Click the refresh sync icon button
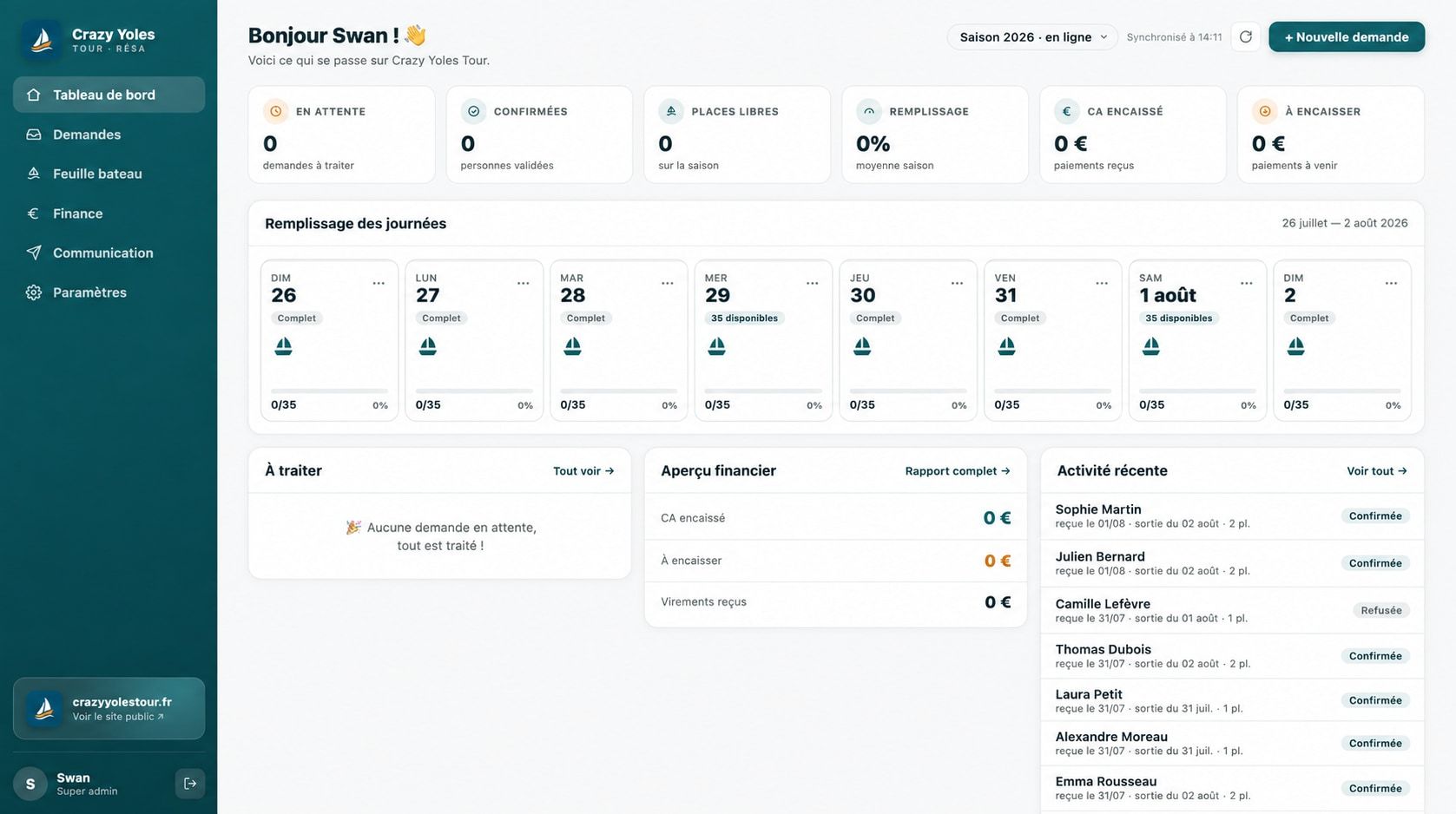Screen dimensions: 1456x814 tap(1245, 36)
